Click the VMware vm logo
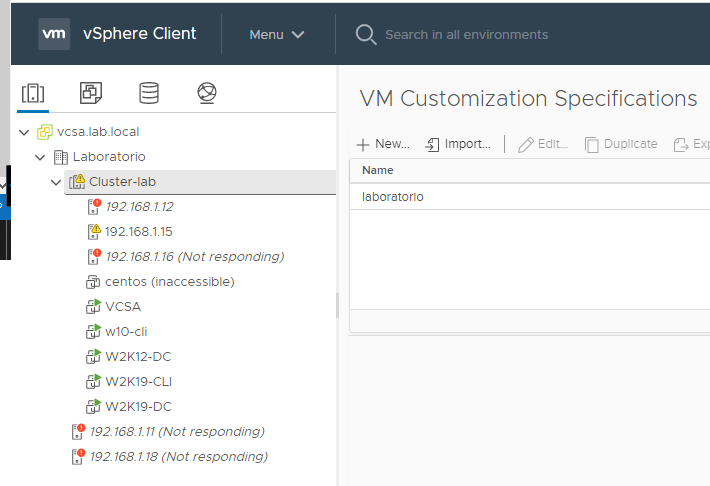The image size is (710, 486). coord(54,34)
